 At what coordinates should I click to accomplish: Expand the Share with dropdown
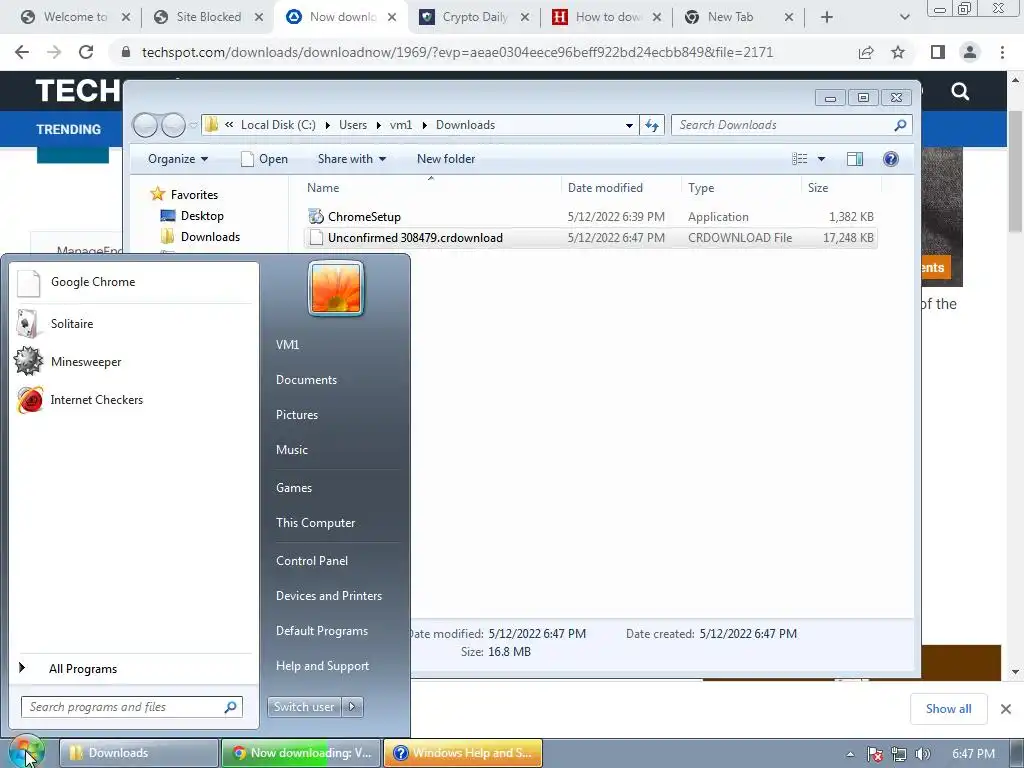tap(352, 159)
